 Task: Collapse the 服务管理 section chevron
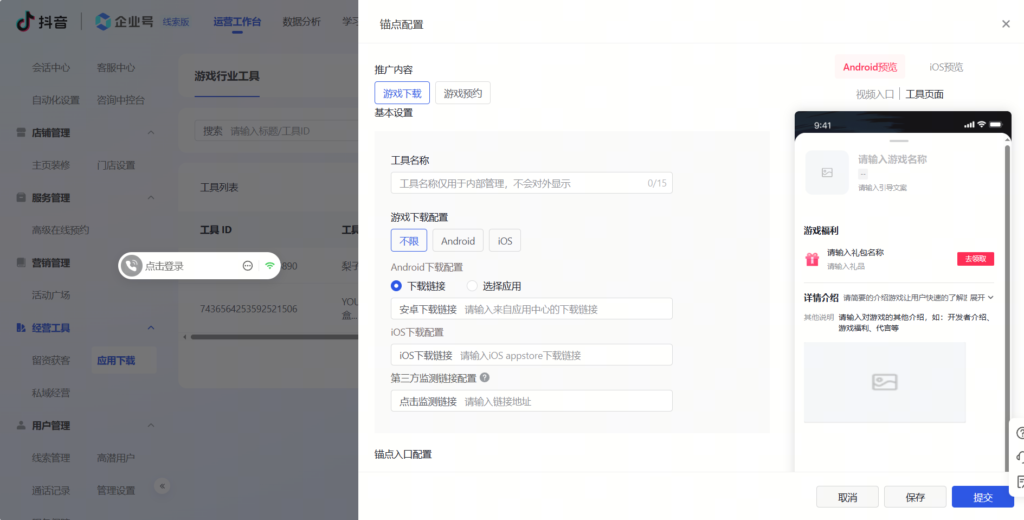click(x=151, y=197)
